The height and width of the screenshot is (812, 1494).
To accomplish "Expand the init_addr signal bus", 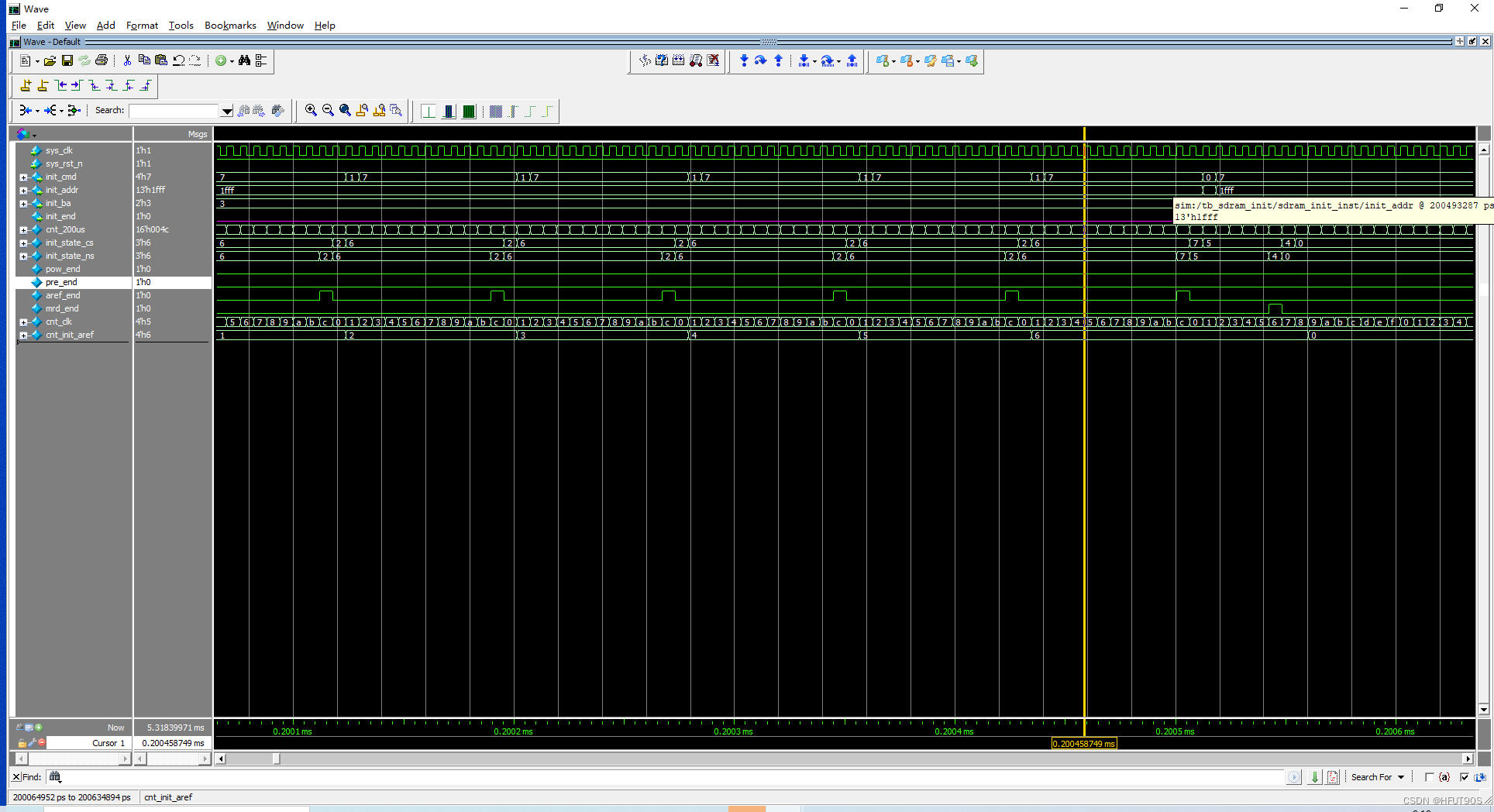I will pos(23,191).
